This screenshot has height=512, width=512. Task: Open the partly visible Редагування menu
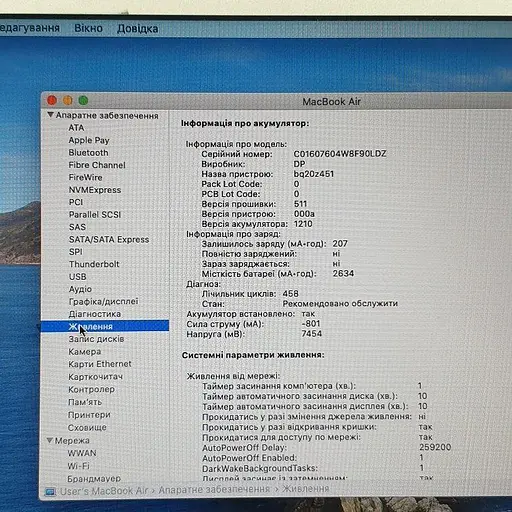(30, 28)
